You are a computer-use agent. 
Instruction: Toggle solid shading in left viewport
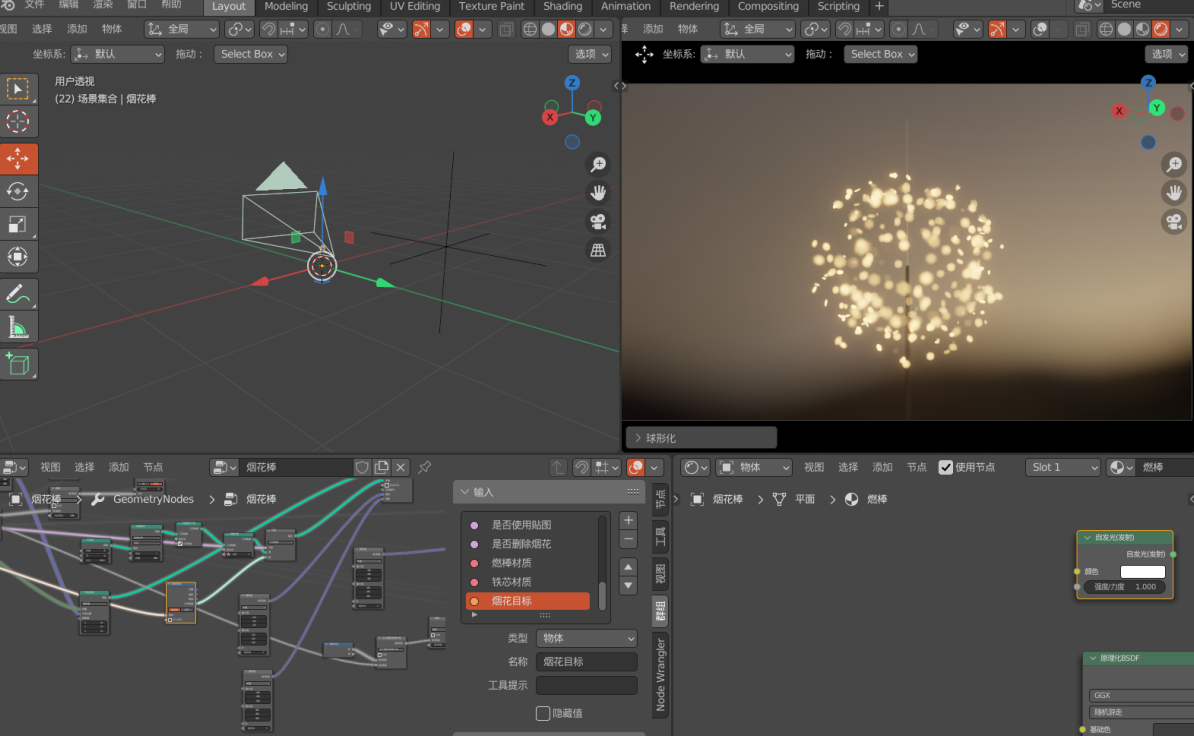pyautogui.click(x=548, y=29)
